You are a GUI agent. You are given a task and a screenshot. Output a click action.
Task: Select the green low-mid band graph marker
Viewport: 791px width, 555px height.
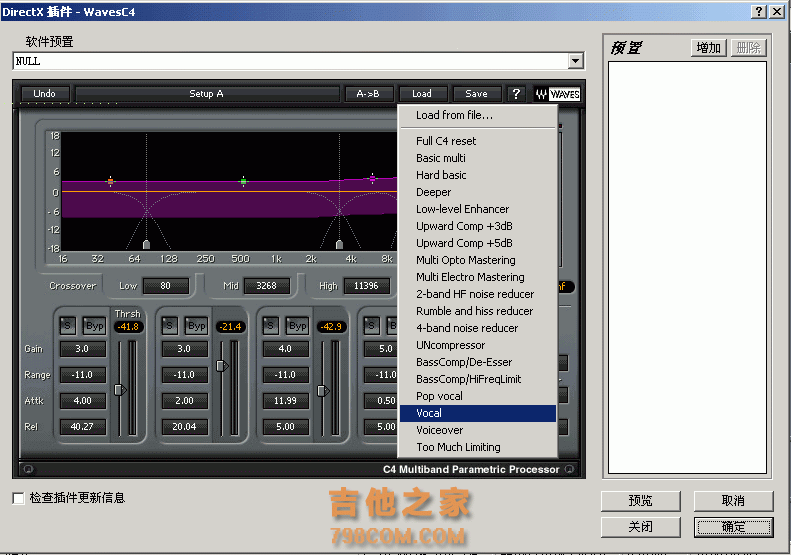pos(243,181)
